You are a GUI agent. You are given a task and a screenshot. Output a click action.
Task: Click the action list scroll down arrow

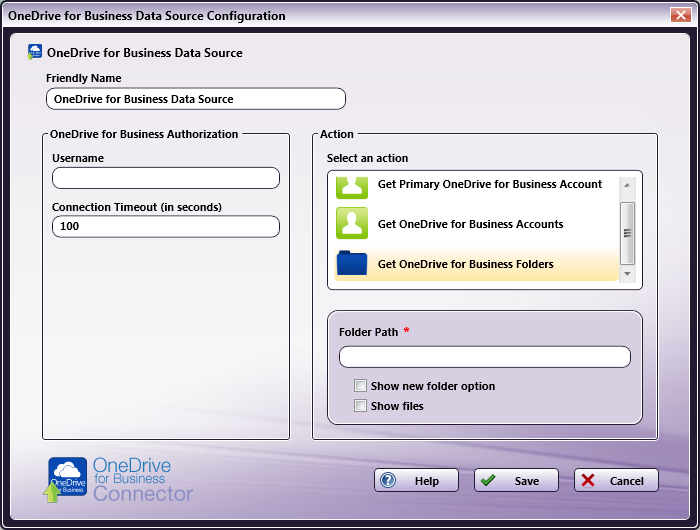(627, 274)
